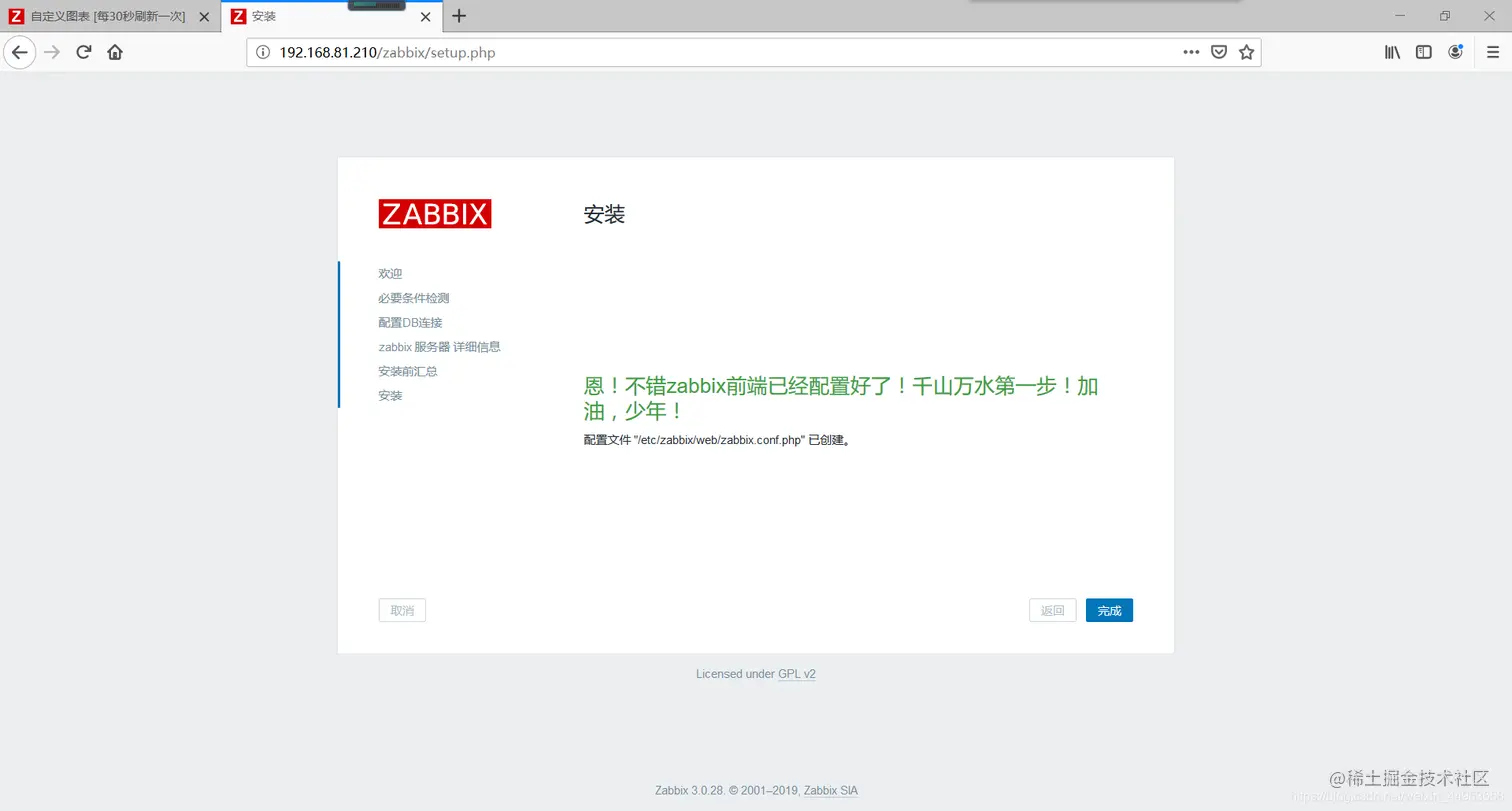
Task: Select the 安装 step in sidebar
Action: [390, 396]
